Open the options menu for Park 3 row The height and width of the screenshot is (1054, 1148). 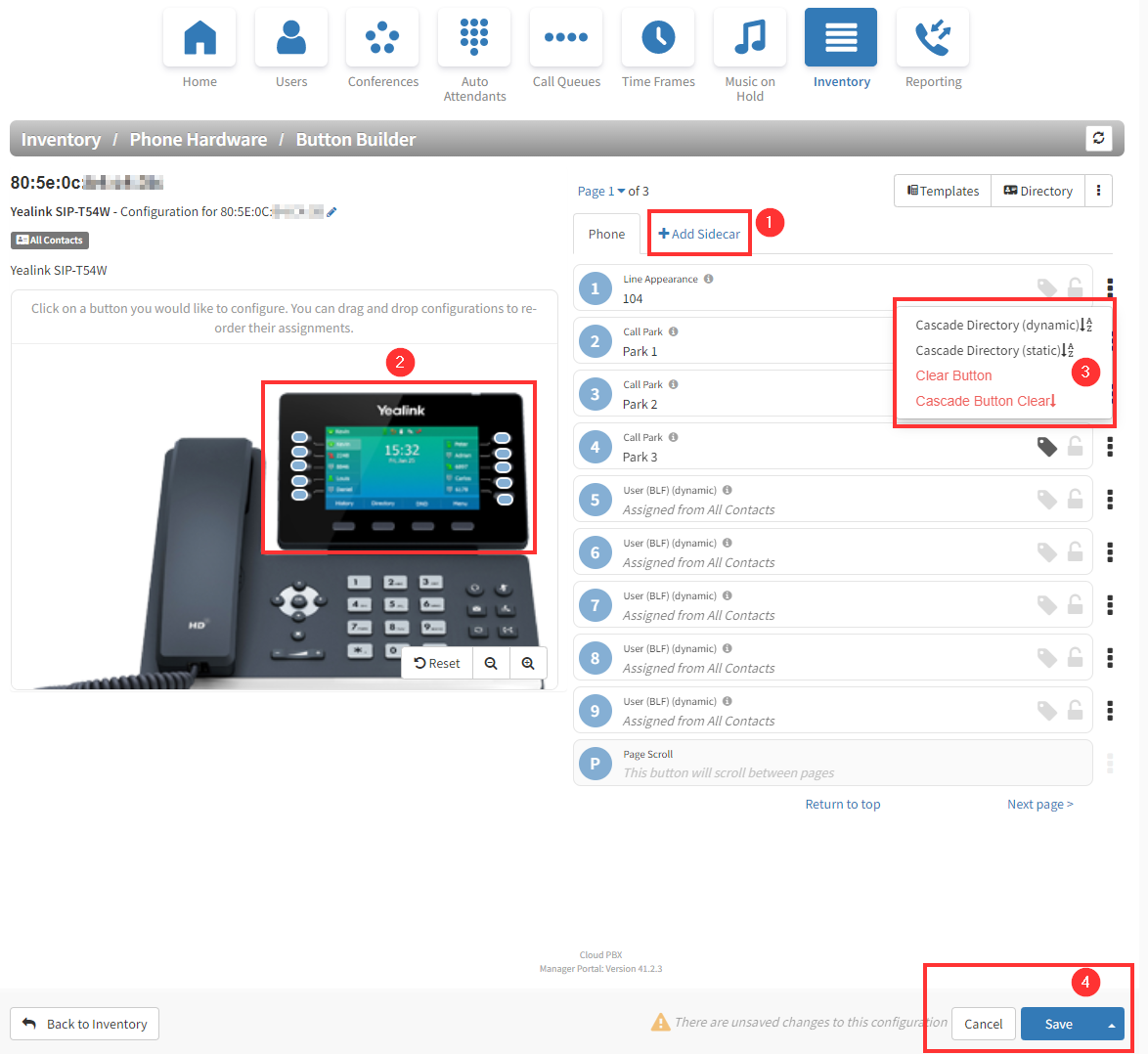pyautogui.click(x=1110, y=447)
